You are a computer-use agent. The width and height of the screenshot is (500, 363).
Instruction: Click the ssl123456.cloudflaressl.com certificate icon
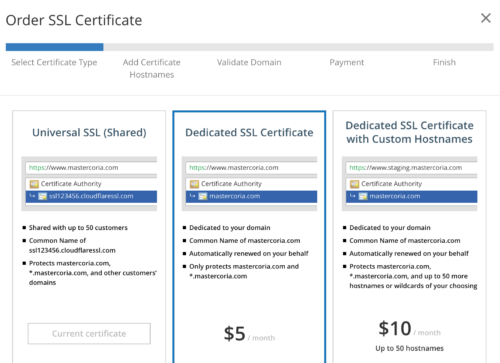(x=43, y=196)
